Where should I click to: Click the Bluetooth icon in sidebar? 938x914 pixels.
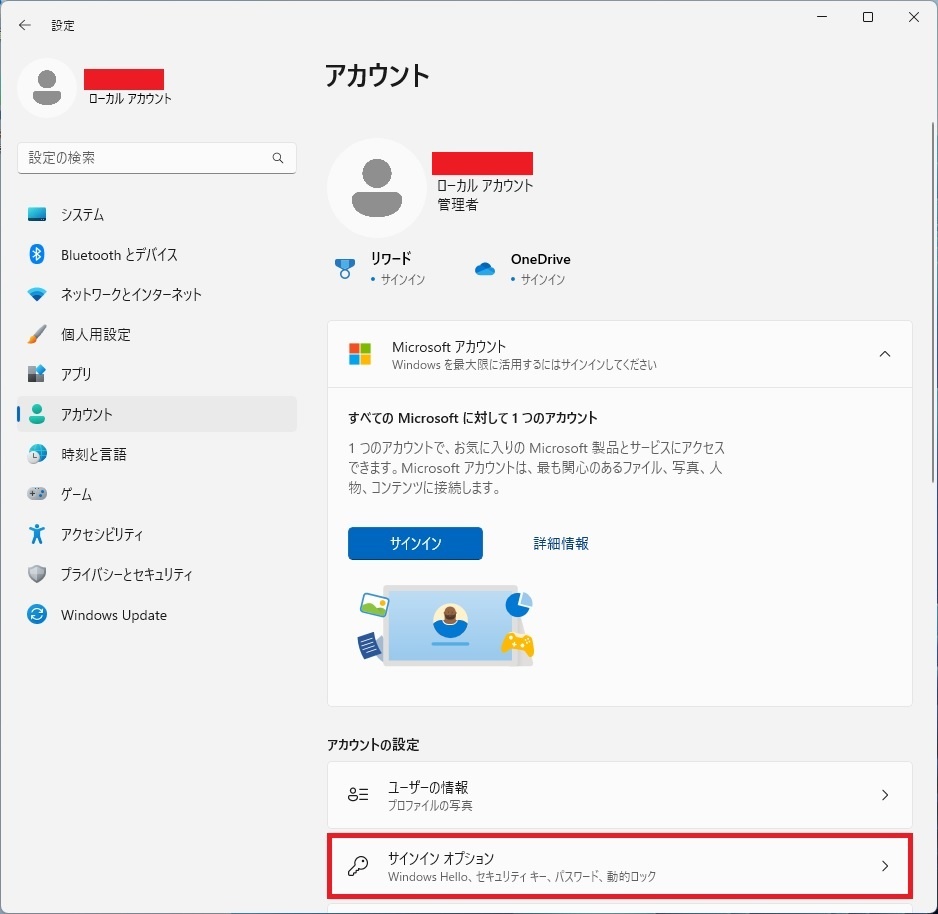click(36, 254)
